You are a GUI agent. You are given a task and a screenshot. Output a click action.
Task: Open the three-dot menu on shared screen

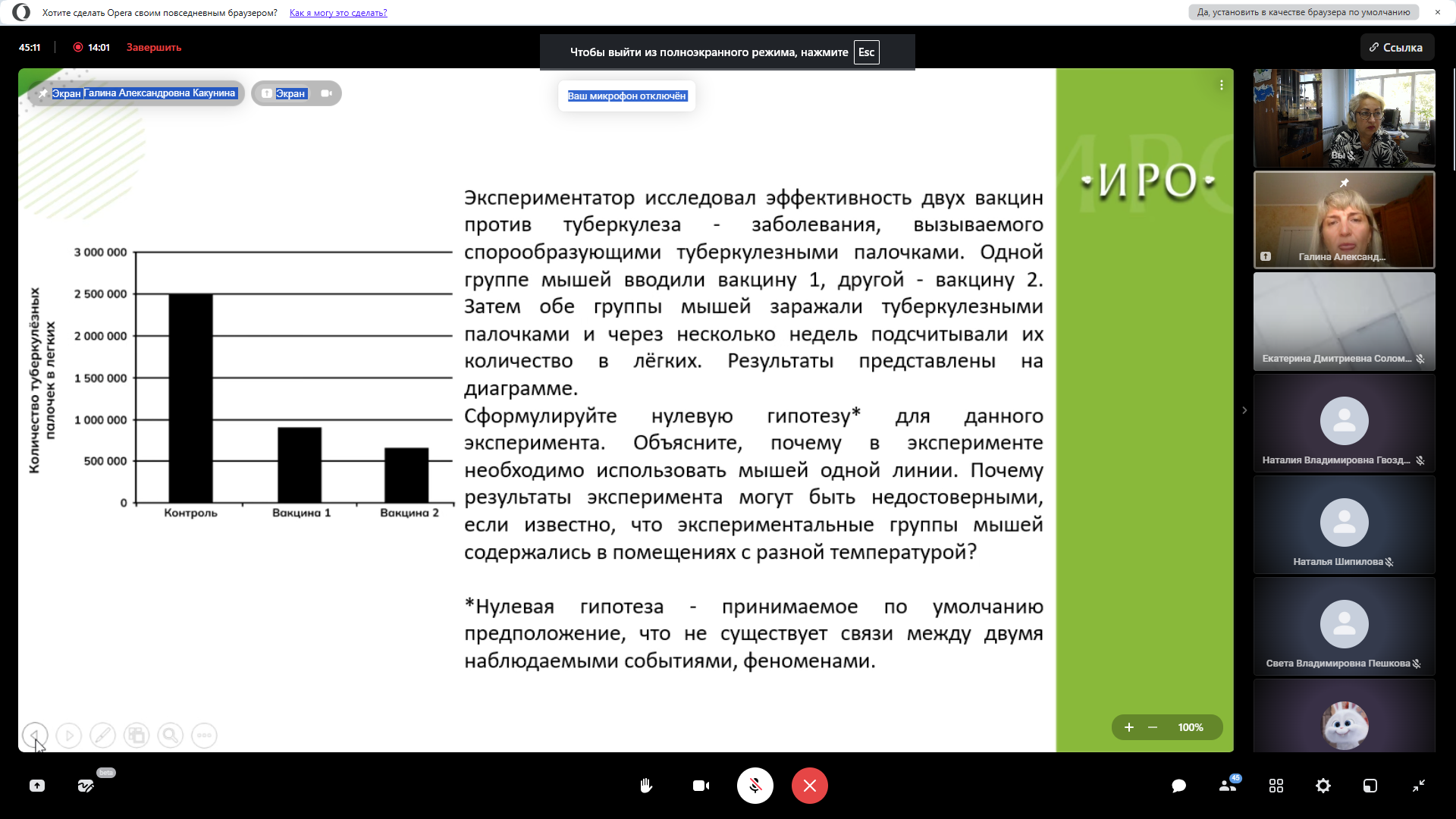pos(1221,85)
